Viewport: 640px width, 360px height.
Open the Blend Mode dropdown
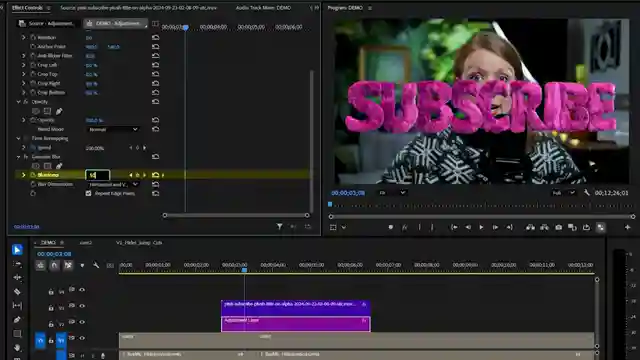113,129
